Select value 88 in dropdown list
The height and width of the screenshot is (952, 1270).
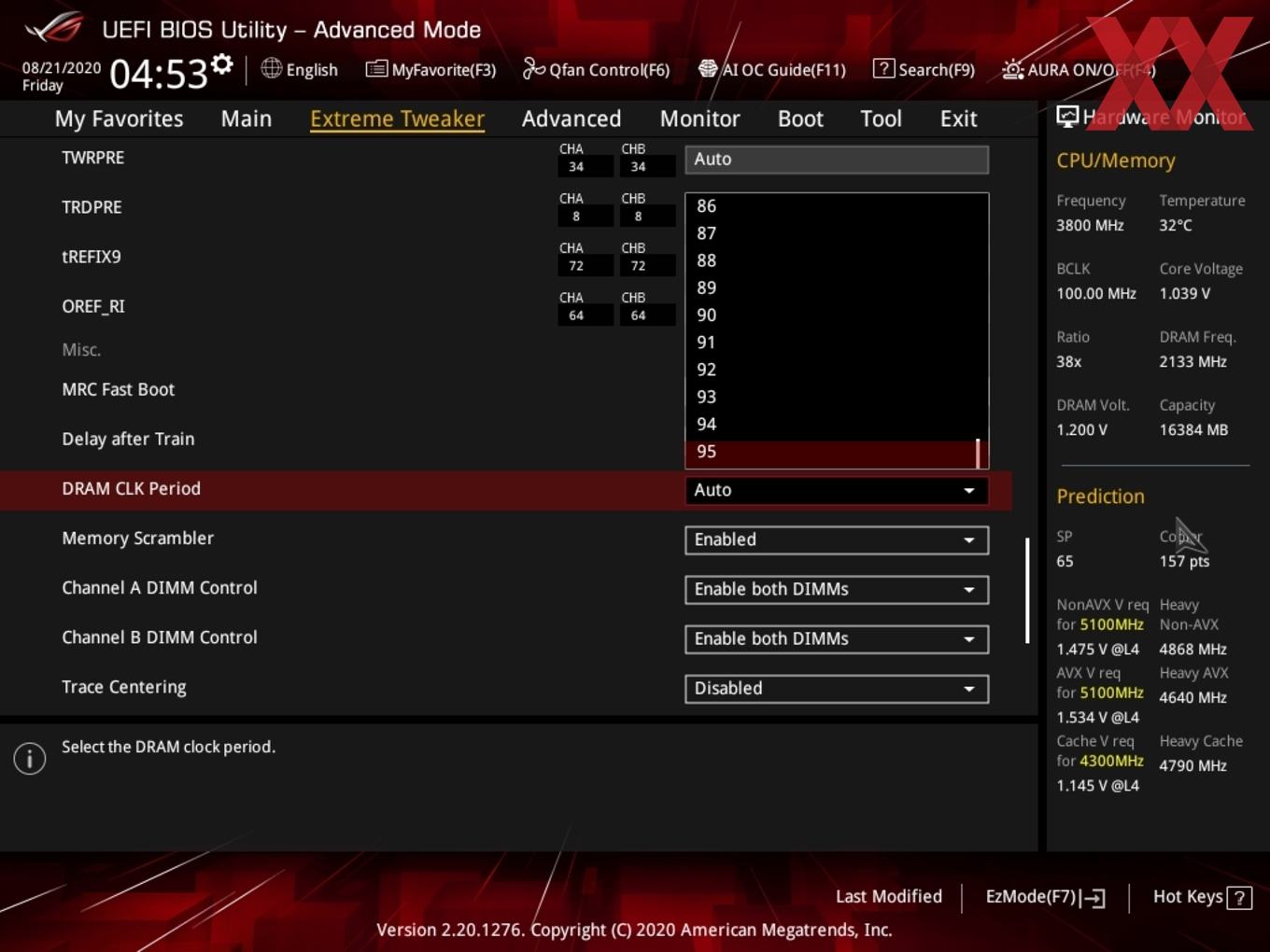837,260
